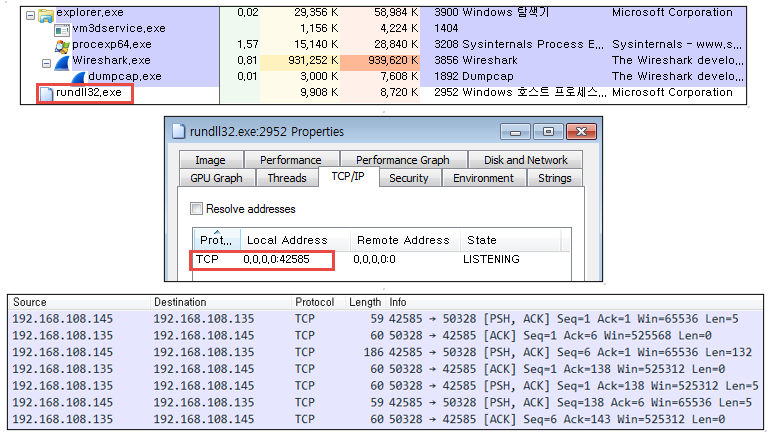Screen dimensions: 768x434
Task: Click the LISTENING state cell
Action: 491,259
